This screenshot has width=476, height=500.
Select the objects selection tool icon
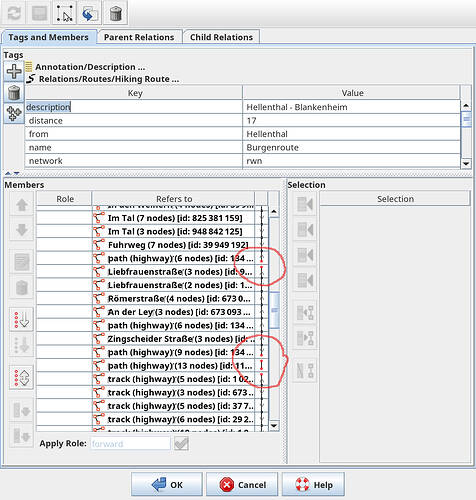[x=64, y=13]
